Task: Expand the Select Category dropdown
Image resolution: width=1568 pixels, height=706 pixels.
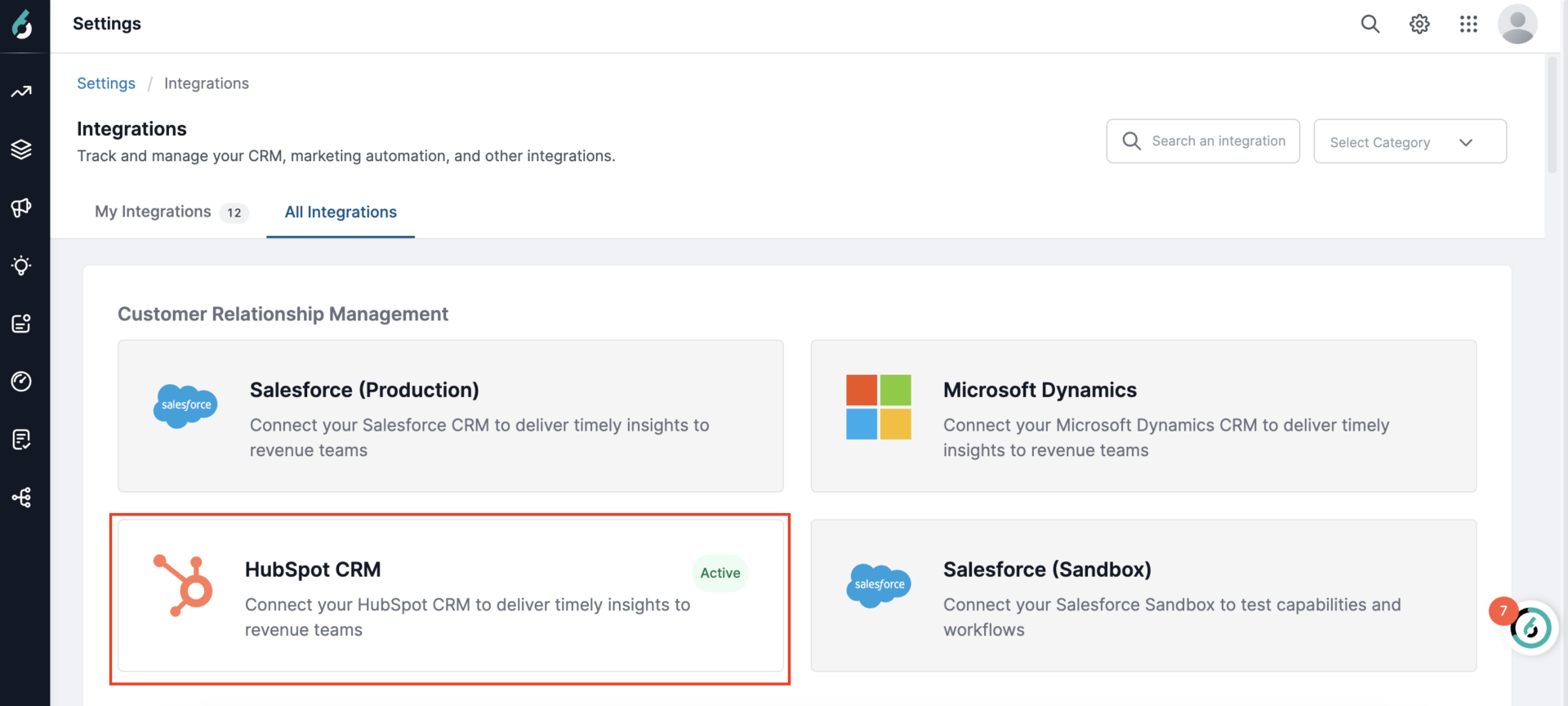Action: [x=1410, y=141]
